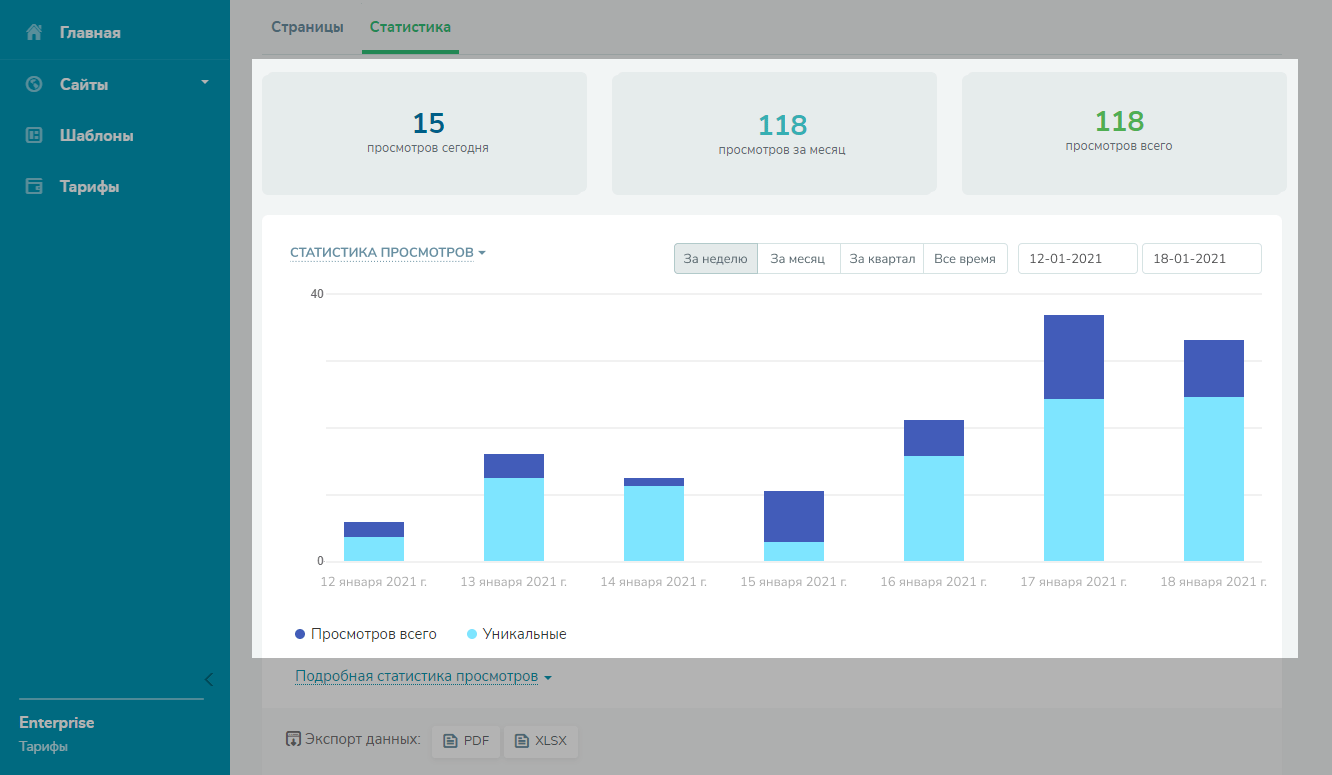Open the Статистика просмотров dropdown
Screen dimensions: 1332x775
pyautogui.click(x=388, y=253)
